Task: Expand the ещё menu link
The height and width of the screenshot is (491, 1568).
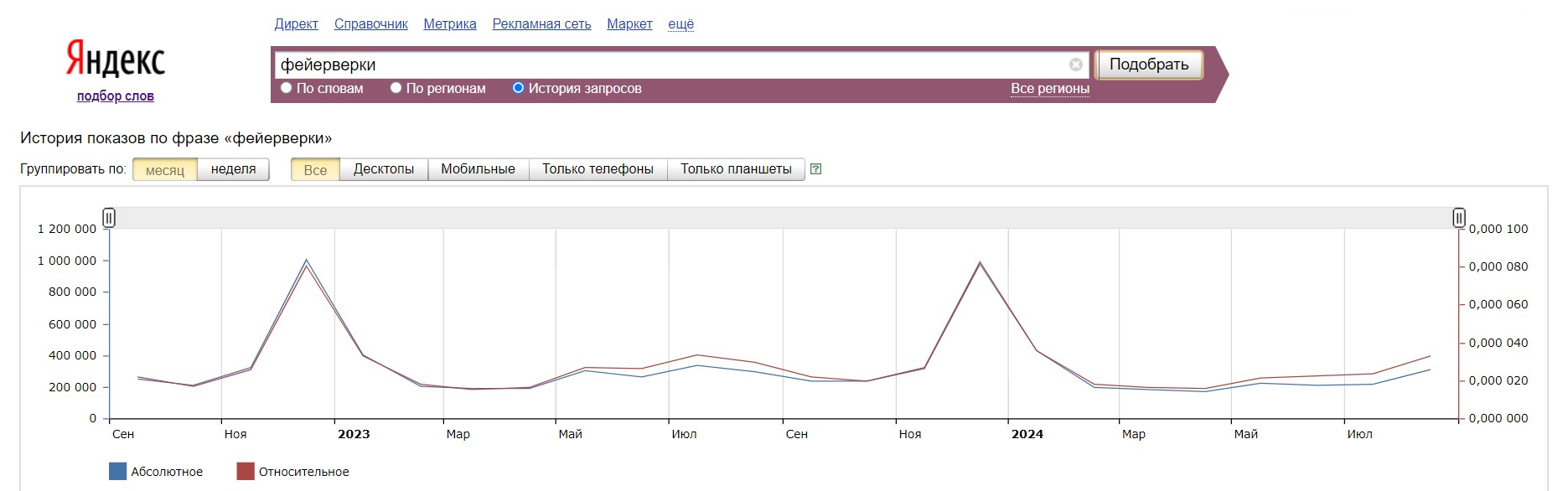Action: click(x=681, y=24)
